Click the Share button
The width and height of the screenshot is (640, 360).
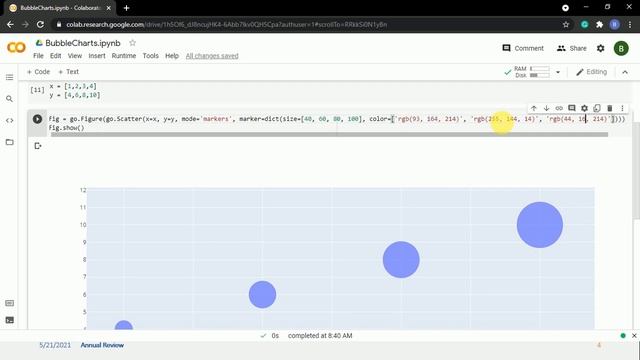tap(571, 48)
